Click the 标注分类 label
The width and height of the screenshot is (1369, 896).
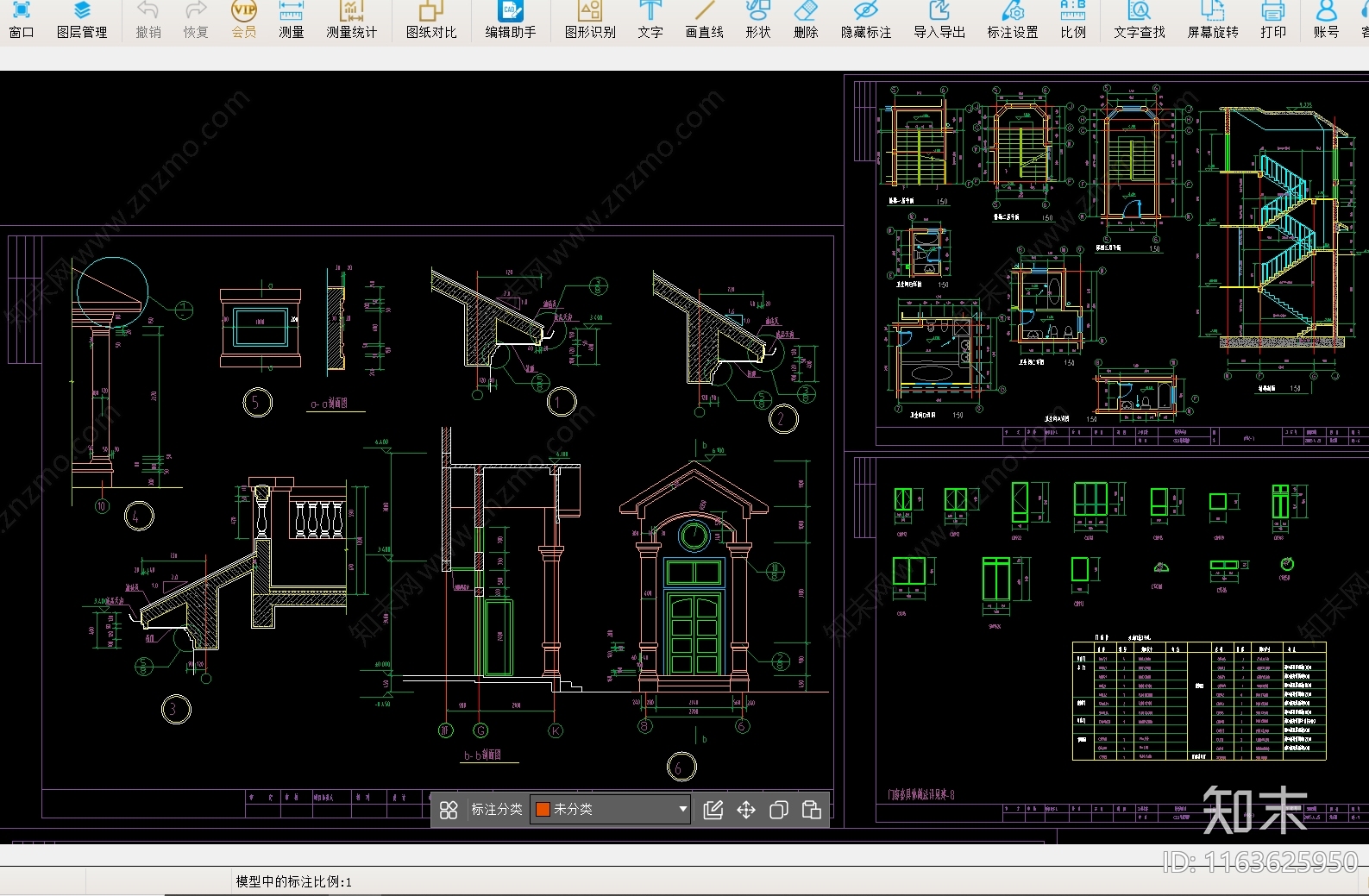(x=497, y=810)
